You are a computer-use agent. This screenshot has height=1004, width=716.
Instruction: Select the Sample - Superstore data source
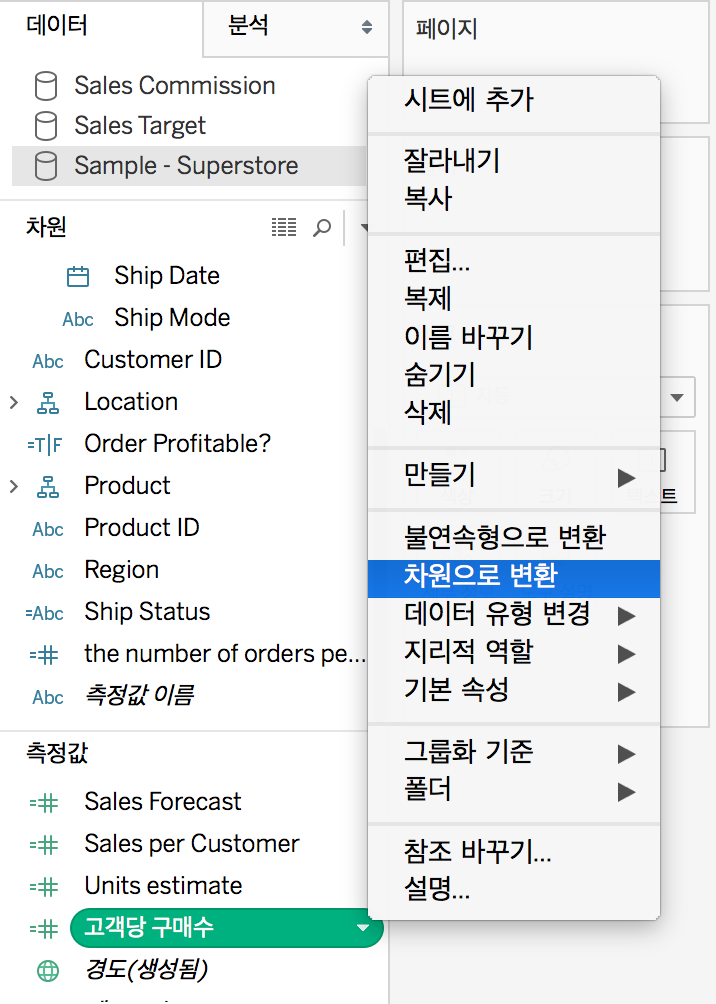pyautogui.click(x=186, y=166)
